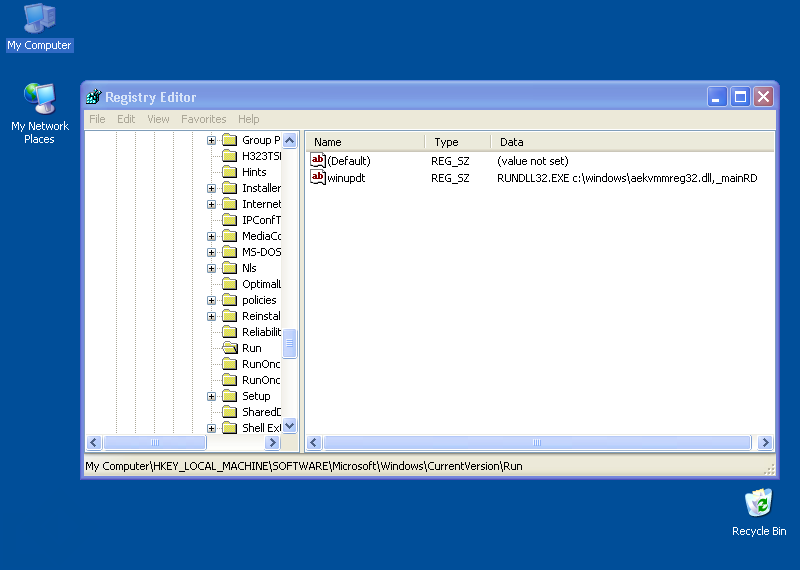The height and width of the screenshot is (570, 800).
Task: Select the Run key label in tree
Action: [252, 348]
